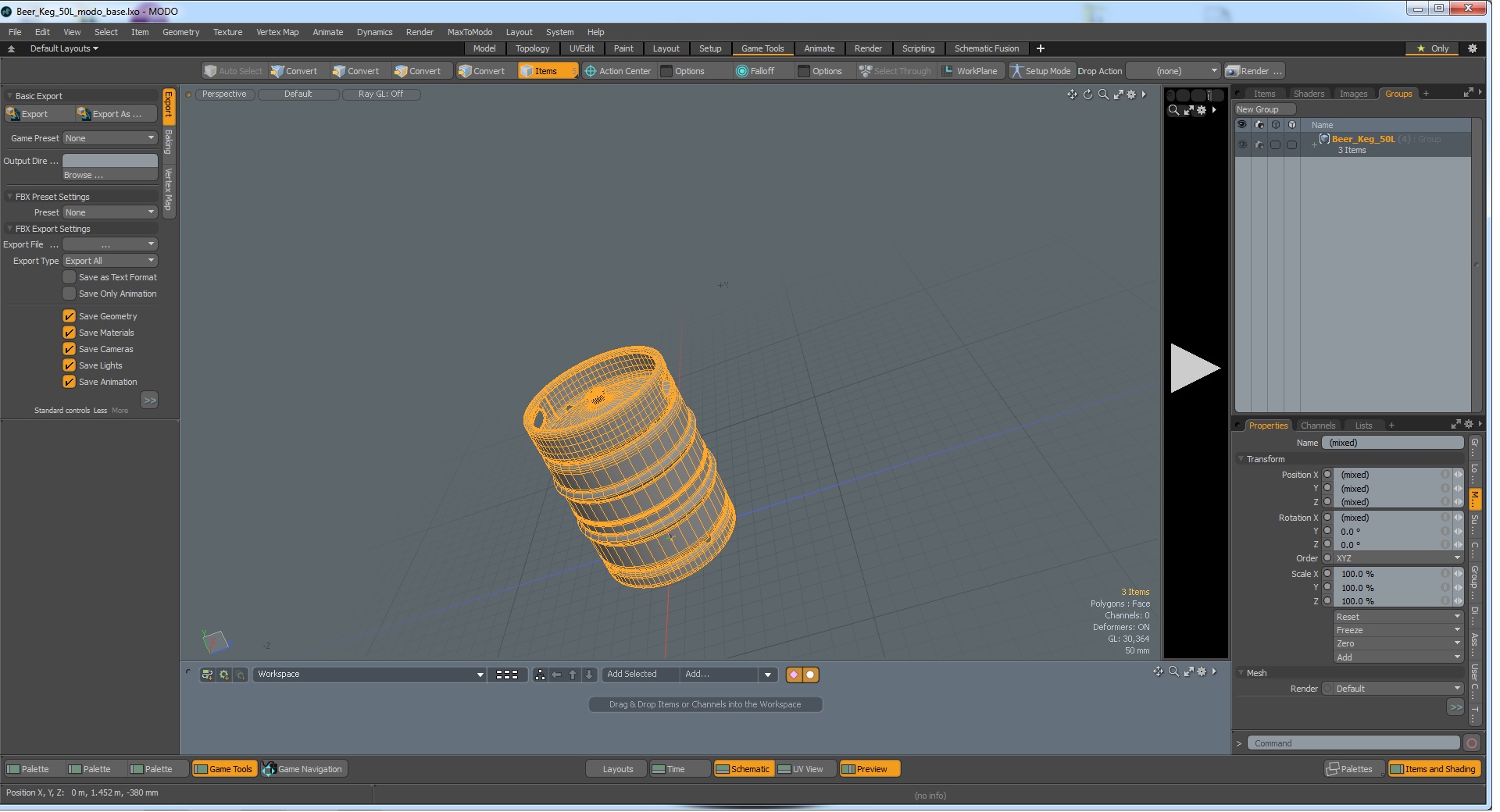Click the Render toolbar button
Screen dimensions: 1500x812
pos(1255,71)
